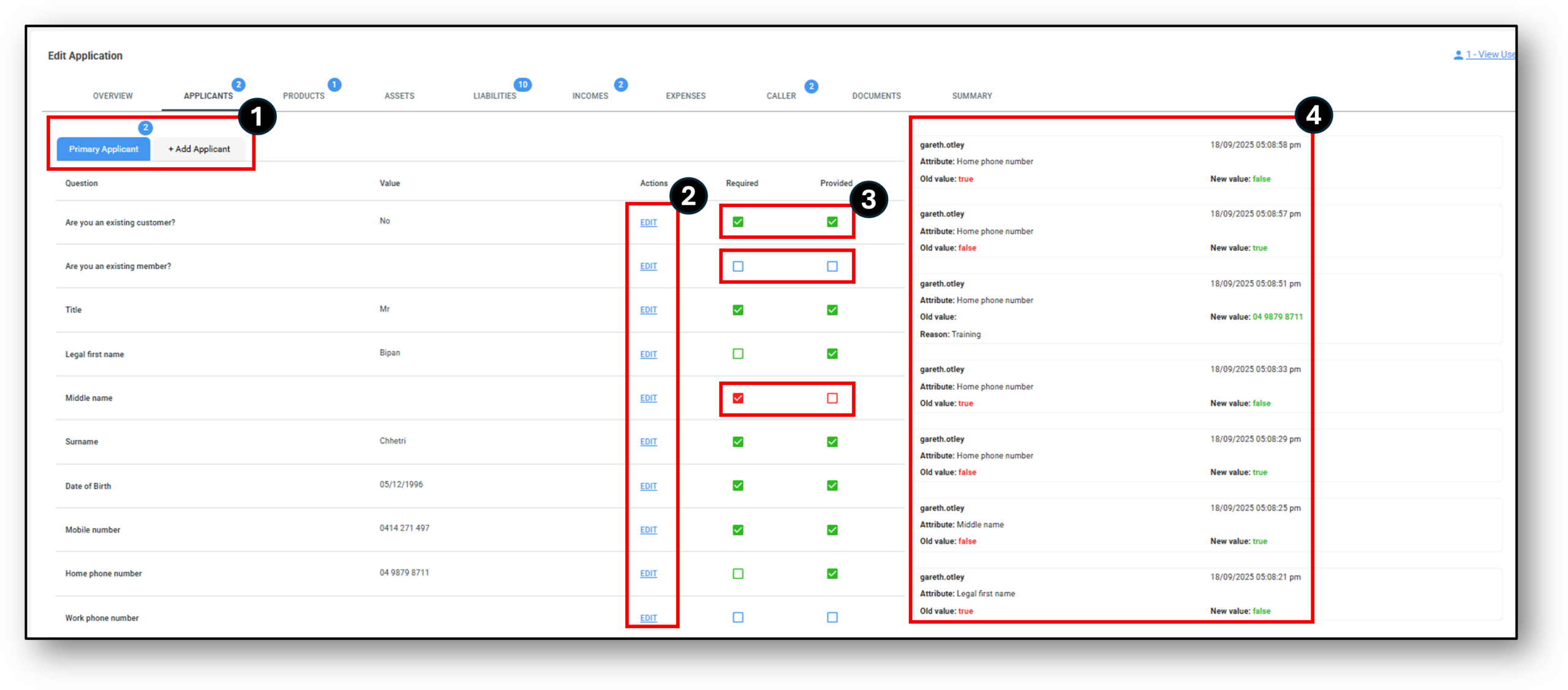Viewport: 1568px width, 690px height.
Task: Toggle Provided checkbox for Work phone number
Action: (x=832, y=618)
